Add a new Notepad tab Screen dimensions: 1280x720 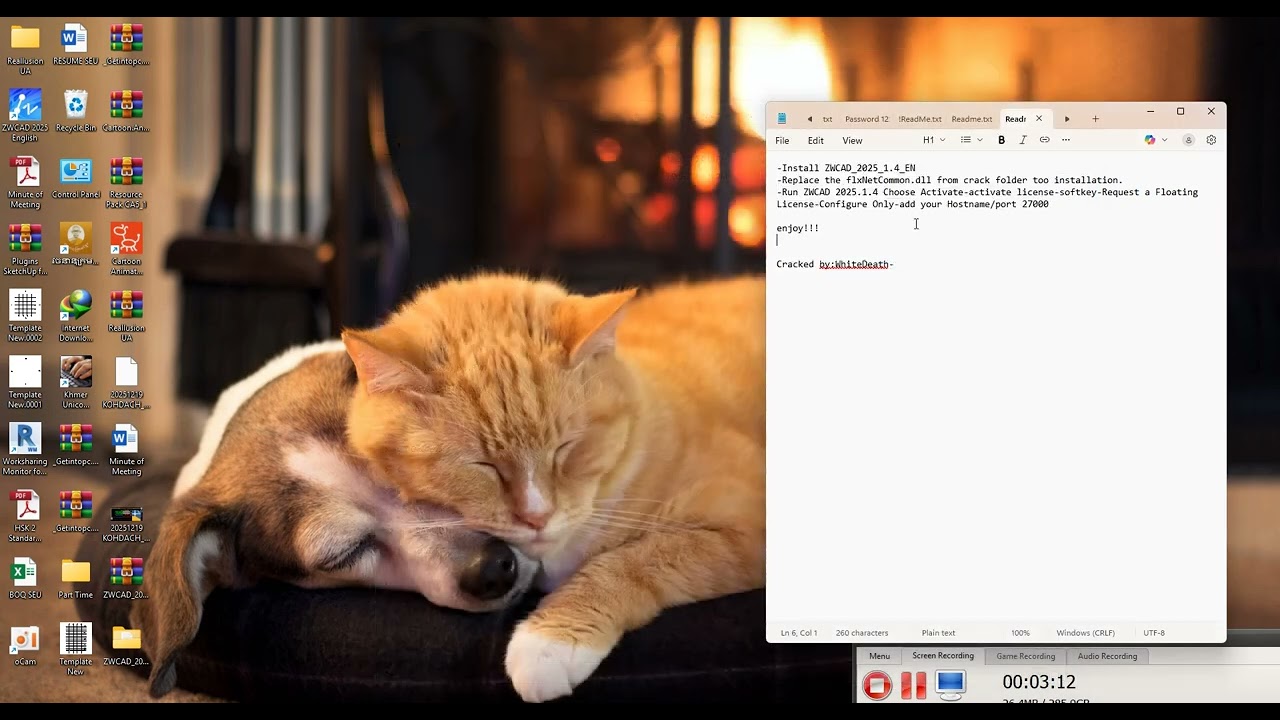point(1095,119)
